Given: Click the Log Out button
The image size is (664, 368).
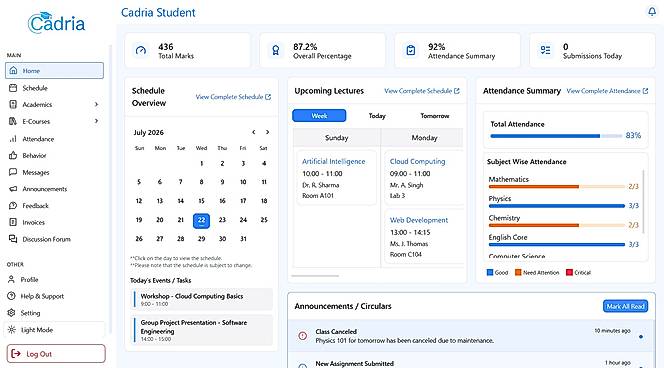Looking at the screenshot, I should click(56, 354).
